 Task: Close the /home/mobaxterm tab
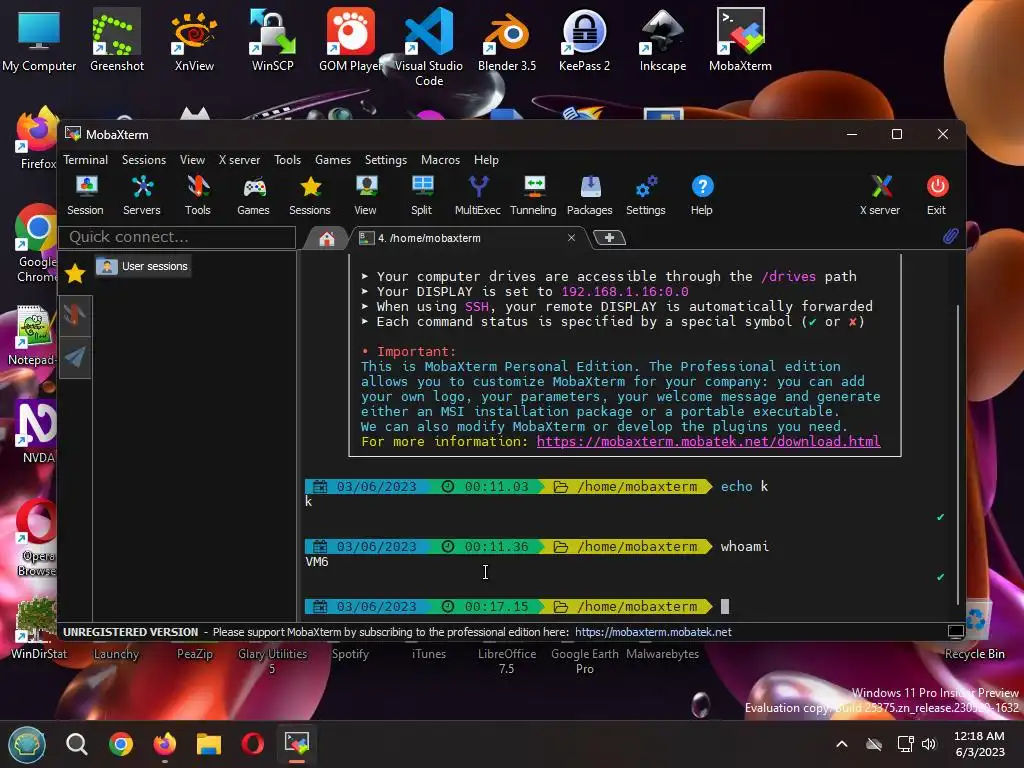click(571, 238)
